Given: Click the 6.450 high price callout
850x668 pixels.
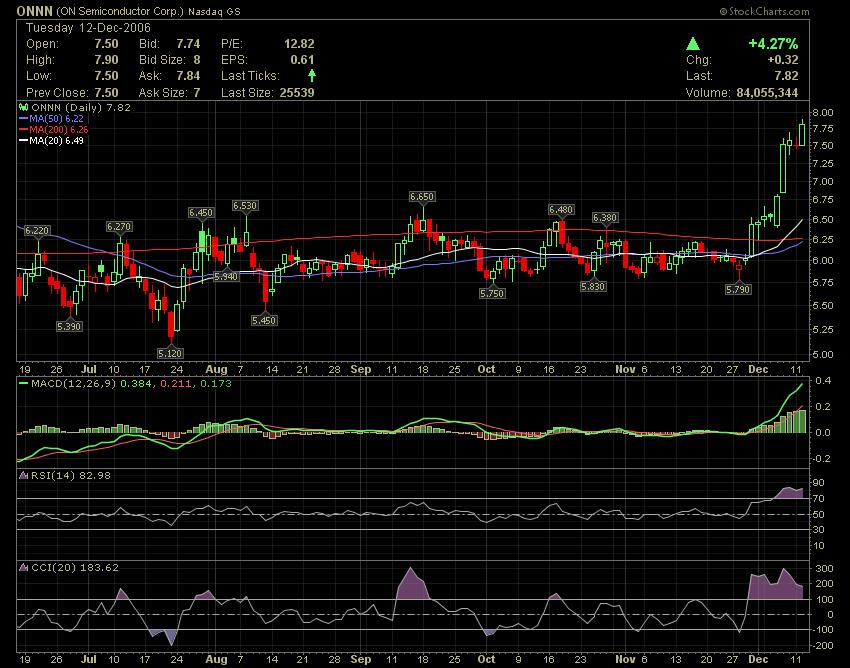Looking at the screenshot, I should 201,213.
